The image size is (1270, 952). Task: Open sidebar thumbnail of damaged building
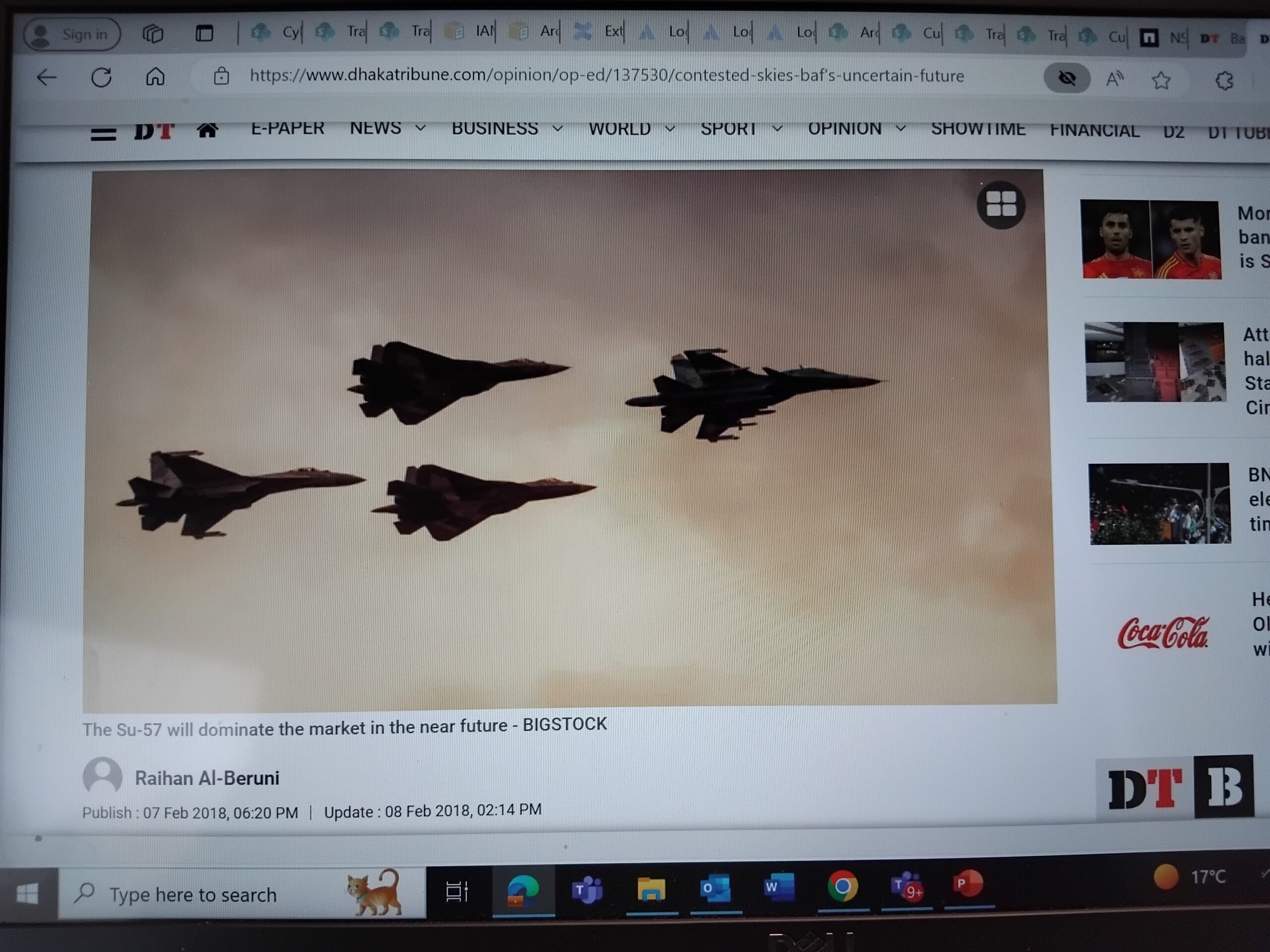(x=1155, y=362)
